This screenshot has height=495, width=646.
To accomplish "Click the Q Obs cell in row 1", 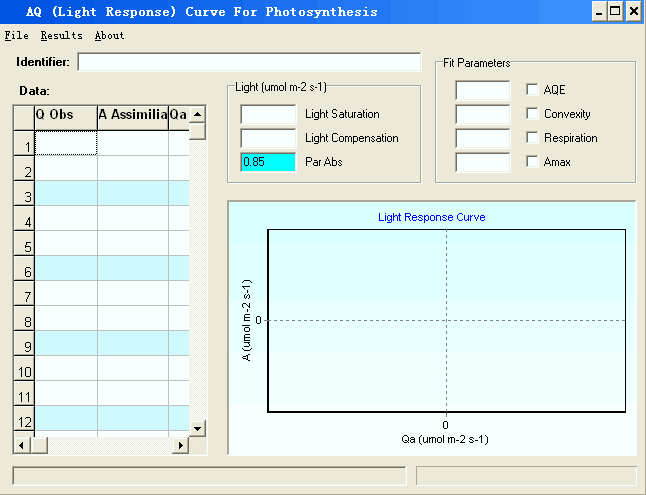I will (66, 146).
